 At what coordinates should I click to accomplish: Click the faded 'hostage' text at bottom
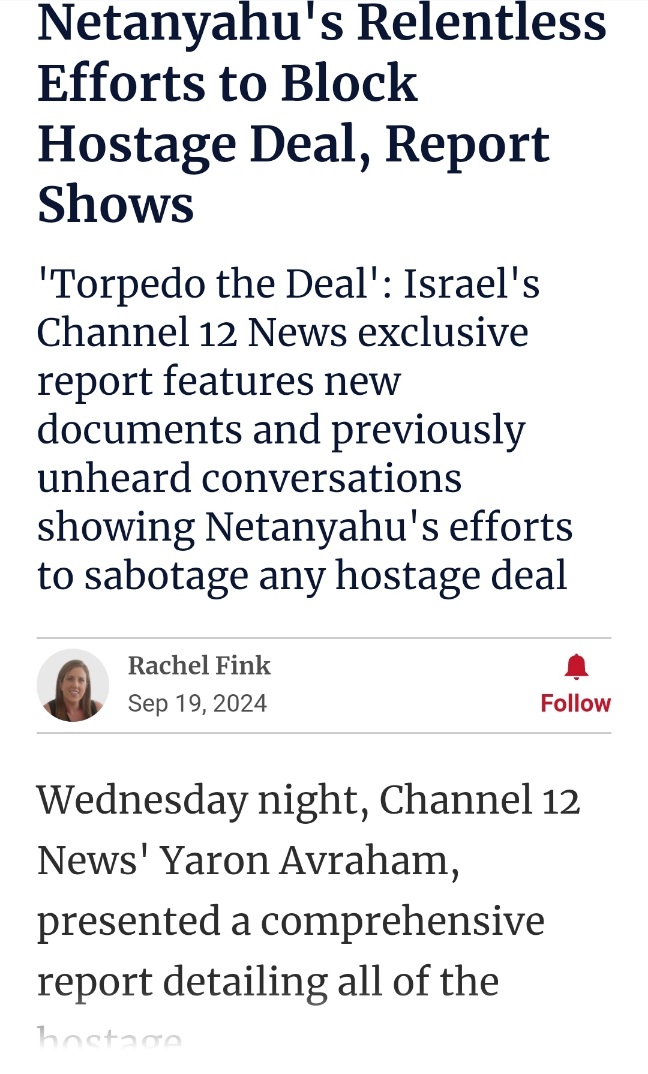(x=110, y=1038)
